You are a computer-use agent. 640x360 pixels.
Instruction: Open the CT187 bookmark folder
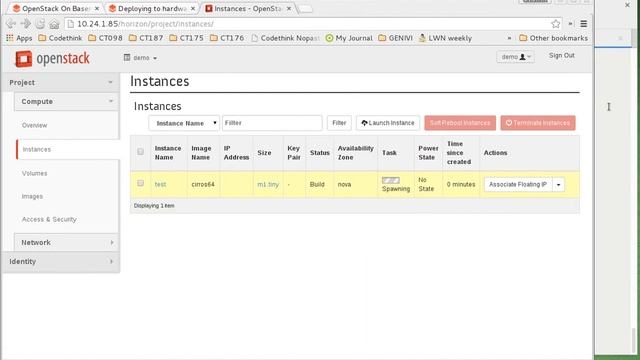[x=146, y=38]
